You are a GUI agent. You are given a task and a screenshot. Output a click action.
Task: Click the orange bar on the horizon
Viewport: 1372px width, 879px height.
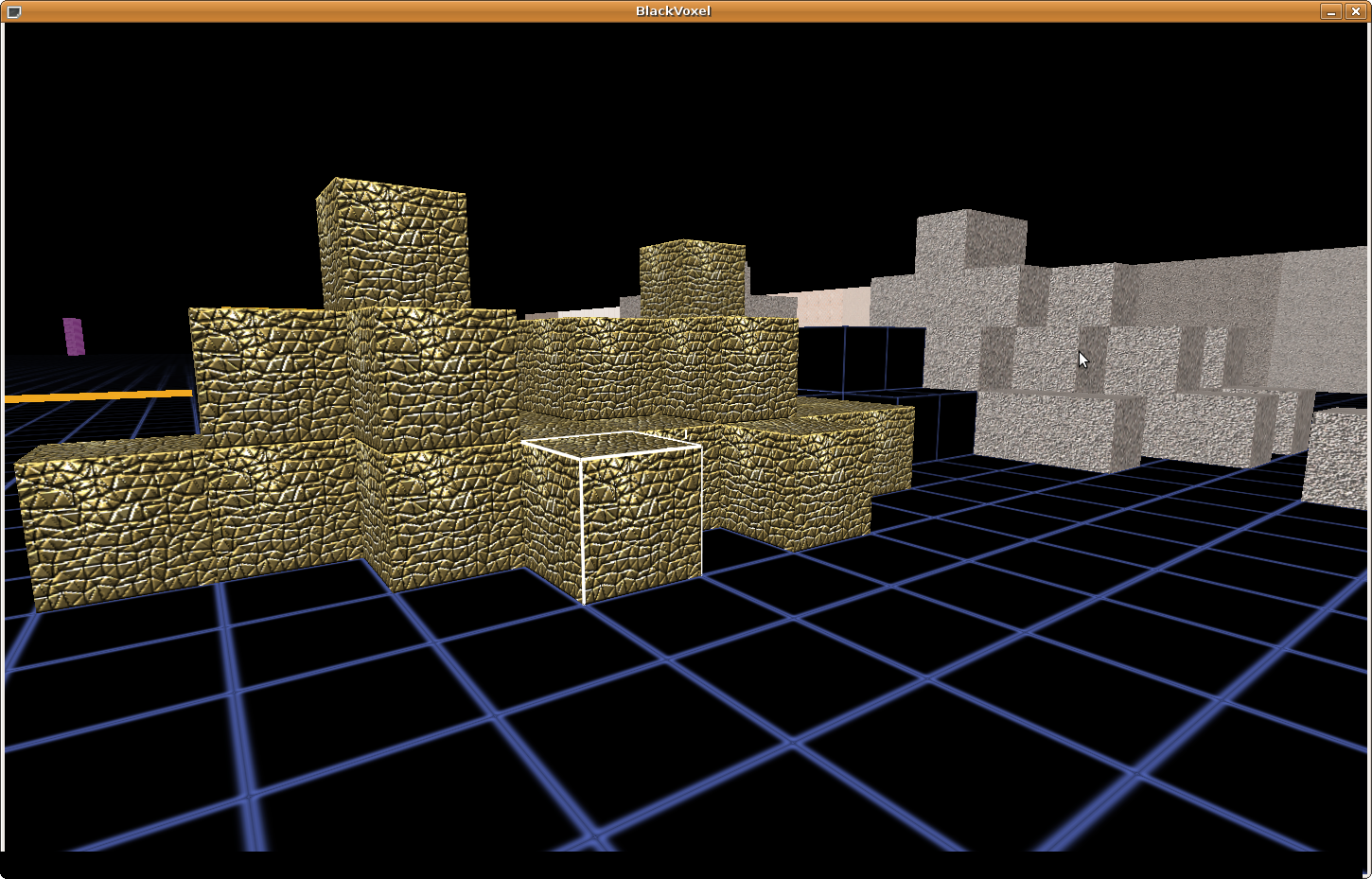[98, 396]
